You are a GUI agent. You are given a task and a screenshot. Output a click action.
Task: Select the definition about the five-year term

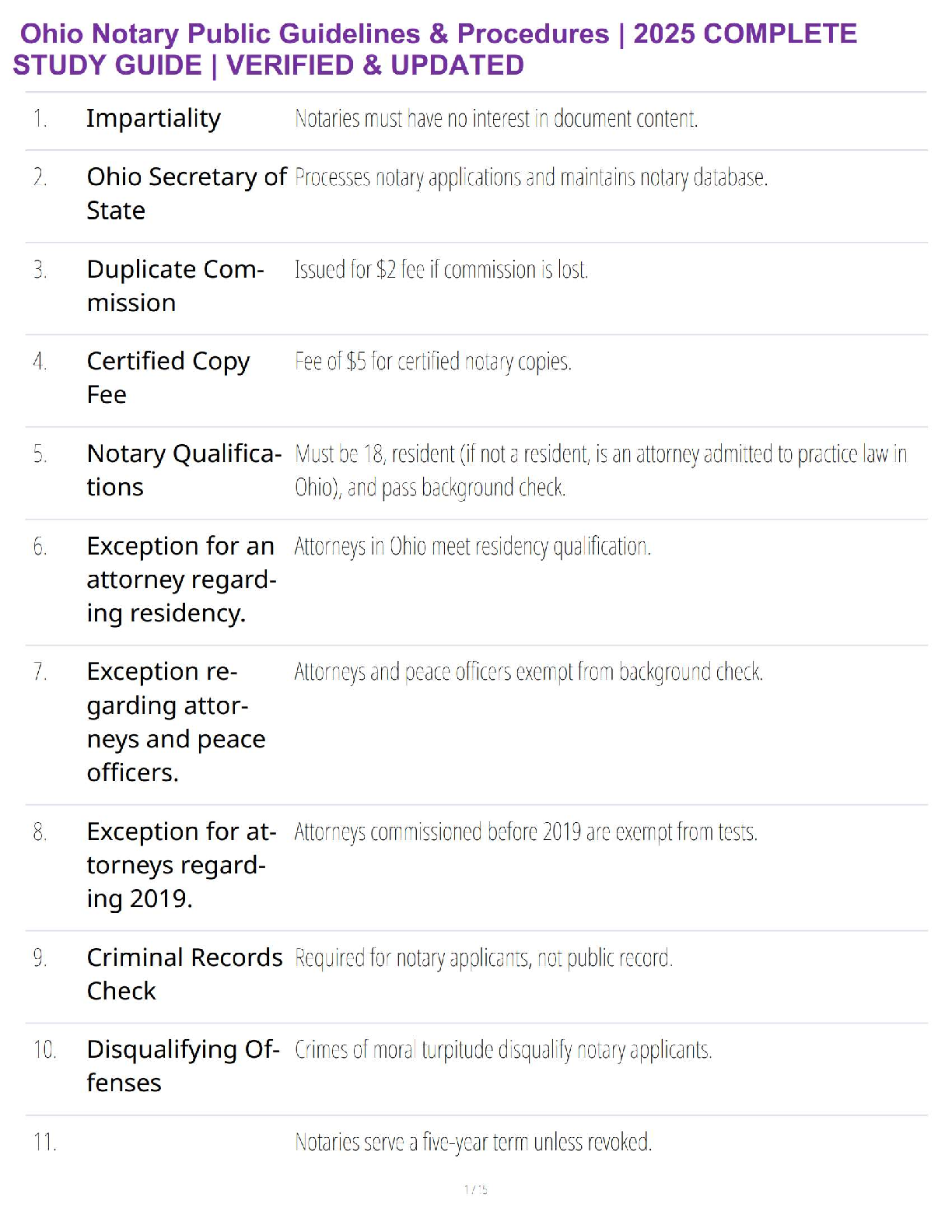[x=473, y=1142]
